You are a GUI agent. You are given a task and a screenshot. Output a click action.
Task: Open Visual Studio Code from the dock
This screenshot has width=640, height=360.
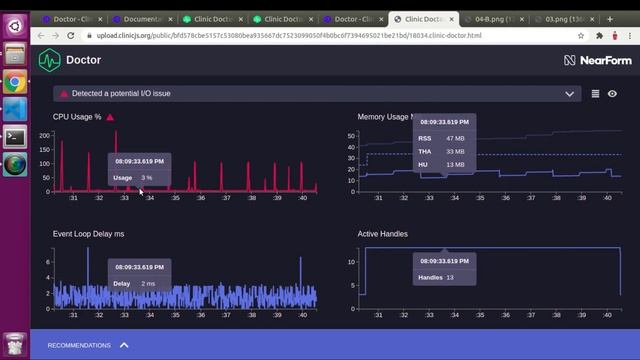tap(15, 109)
